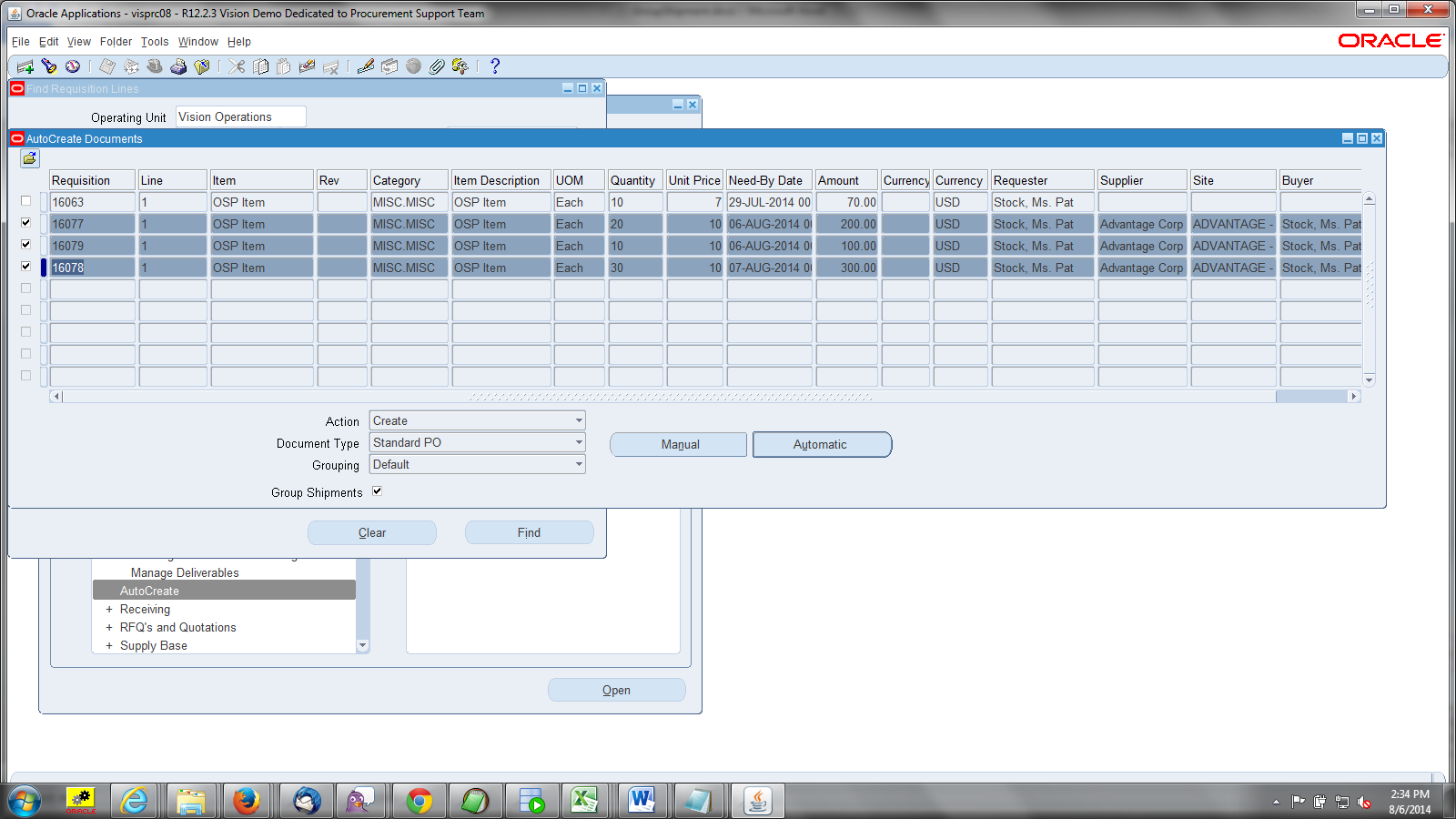The image size is (1456, 819).
Task: Click the Translations globe icon
Action: [413, 66]
